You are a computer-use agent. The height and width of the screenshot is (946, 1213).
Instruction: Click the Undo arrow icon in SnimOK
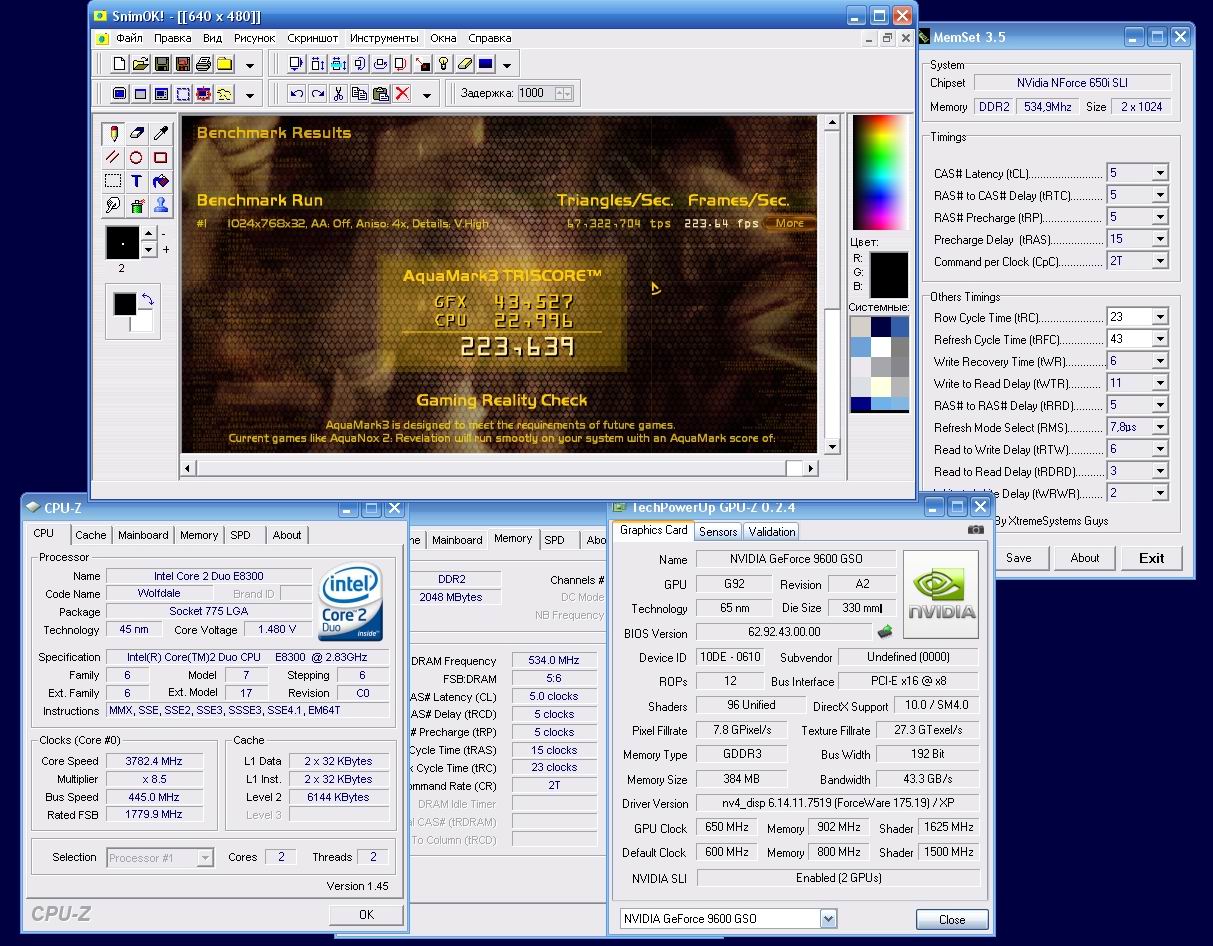[x=296, y=94]
